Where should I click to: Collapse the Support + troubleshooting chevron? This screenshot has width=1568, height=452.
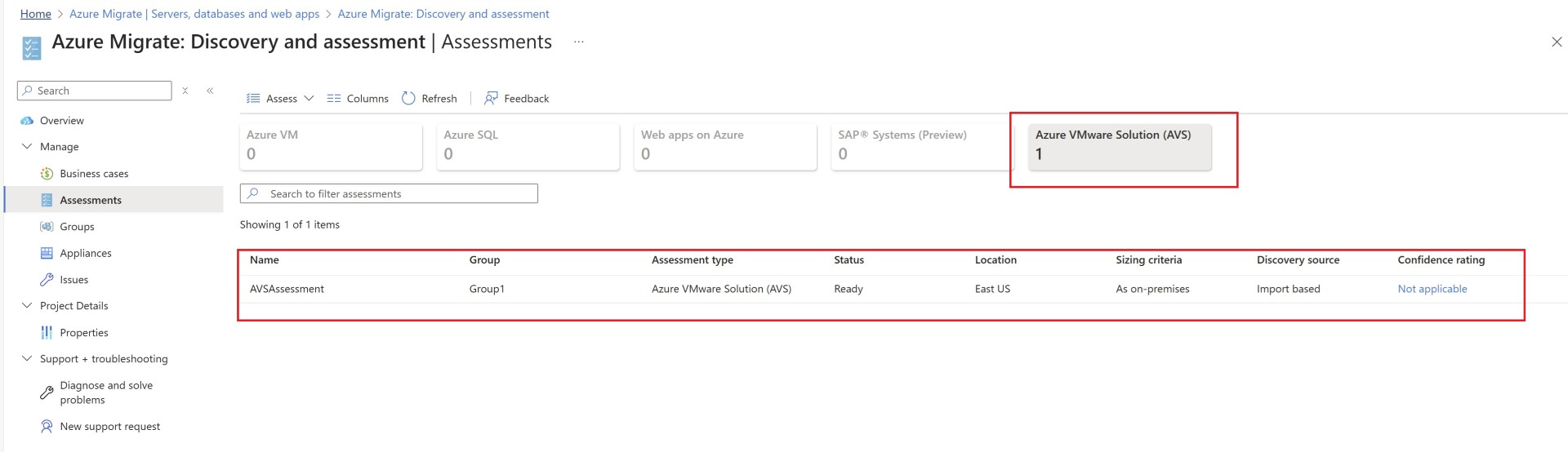(27, 359)
